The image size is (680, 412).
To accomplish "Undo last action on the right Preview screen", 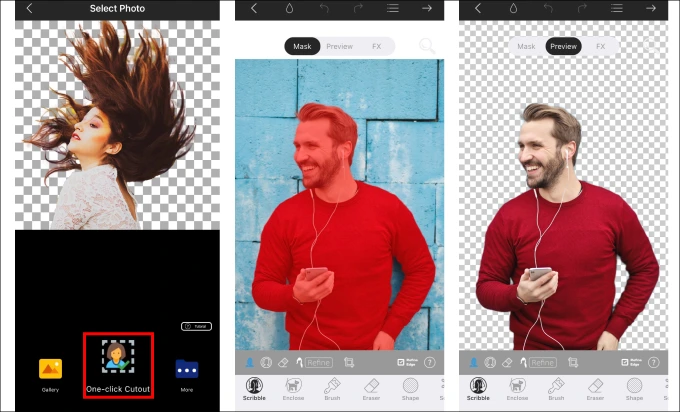I will (x=548, y=8).
